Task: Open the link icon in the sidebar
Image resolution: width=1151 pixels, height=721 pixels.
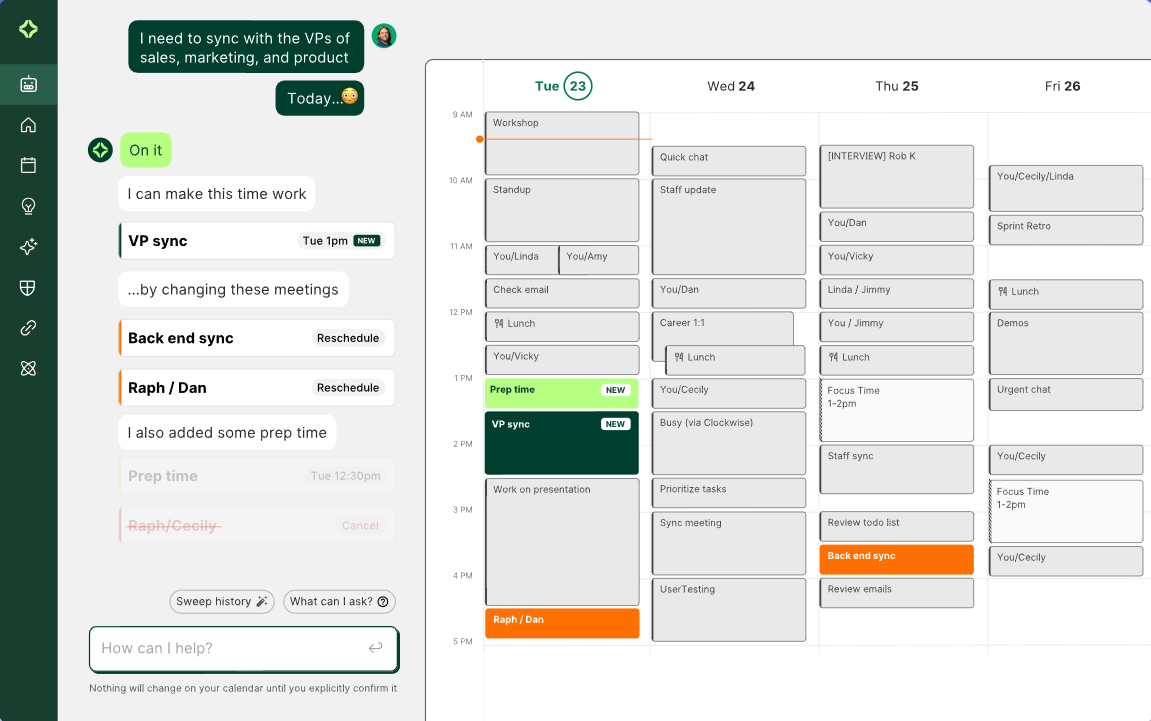Action: click(28, 328)
